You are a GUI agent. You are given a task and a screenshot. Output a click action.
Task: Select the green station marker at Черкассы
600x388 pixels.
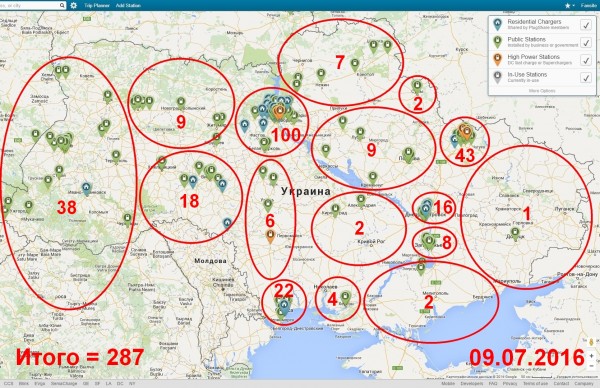pyautogui.click(x=326, y=151)
